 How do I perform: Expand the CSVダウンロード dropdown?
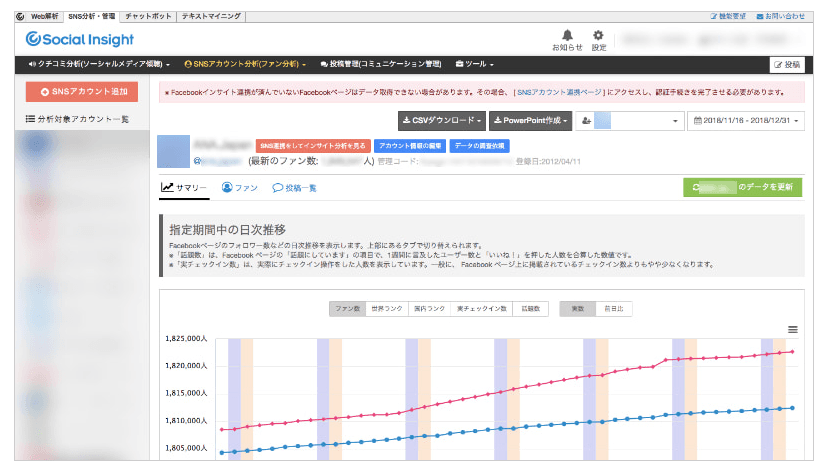click(441, 120)
